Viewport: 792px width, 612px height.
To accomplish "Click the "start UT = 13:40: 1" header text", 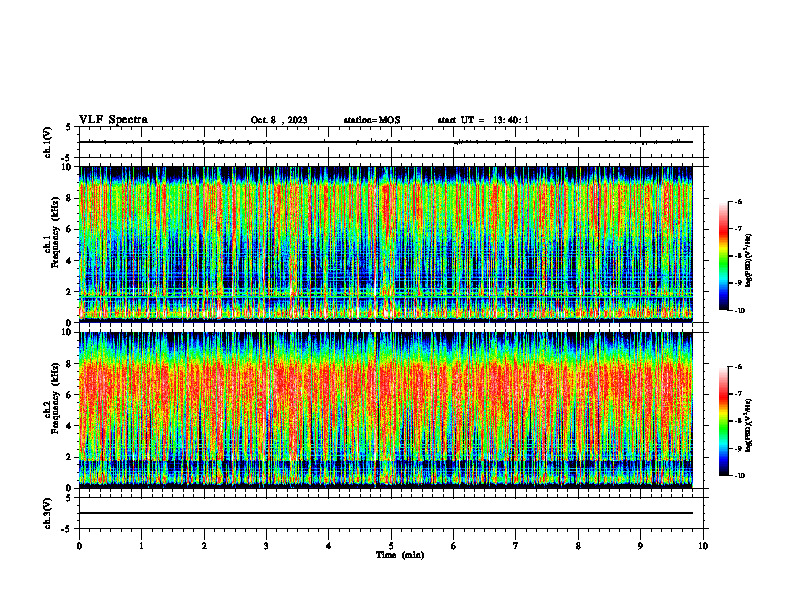I will (483, 120).
